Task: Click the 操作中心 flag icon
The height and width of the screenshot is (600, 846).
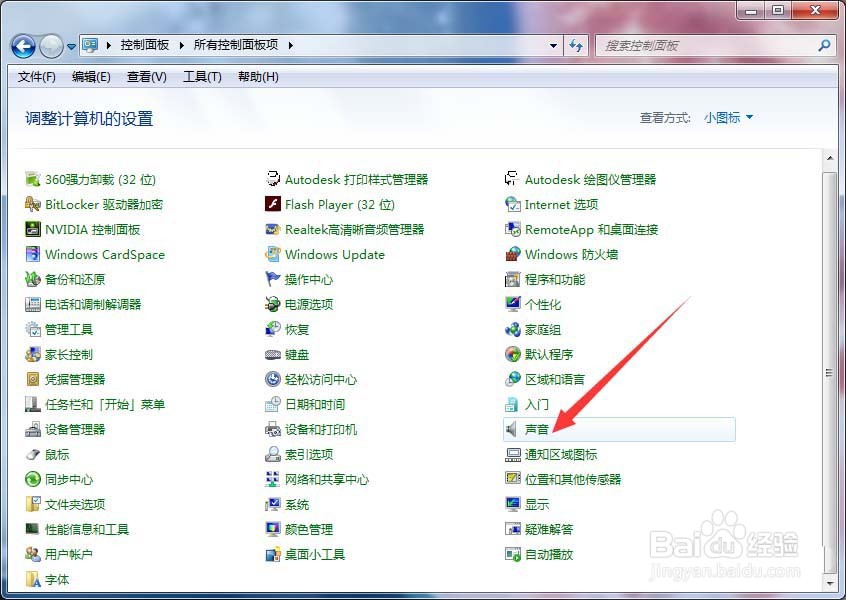Action: pyautogui.click(x=273, y=279)
